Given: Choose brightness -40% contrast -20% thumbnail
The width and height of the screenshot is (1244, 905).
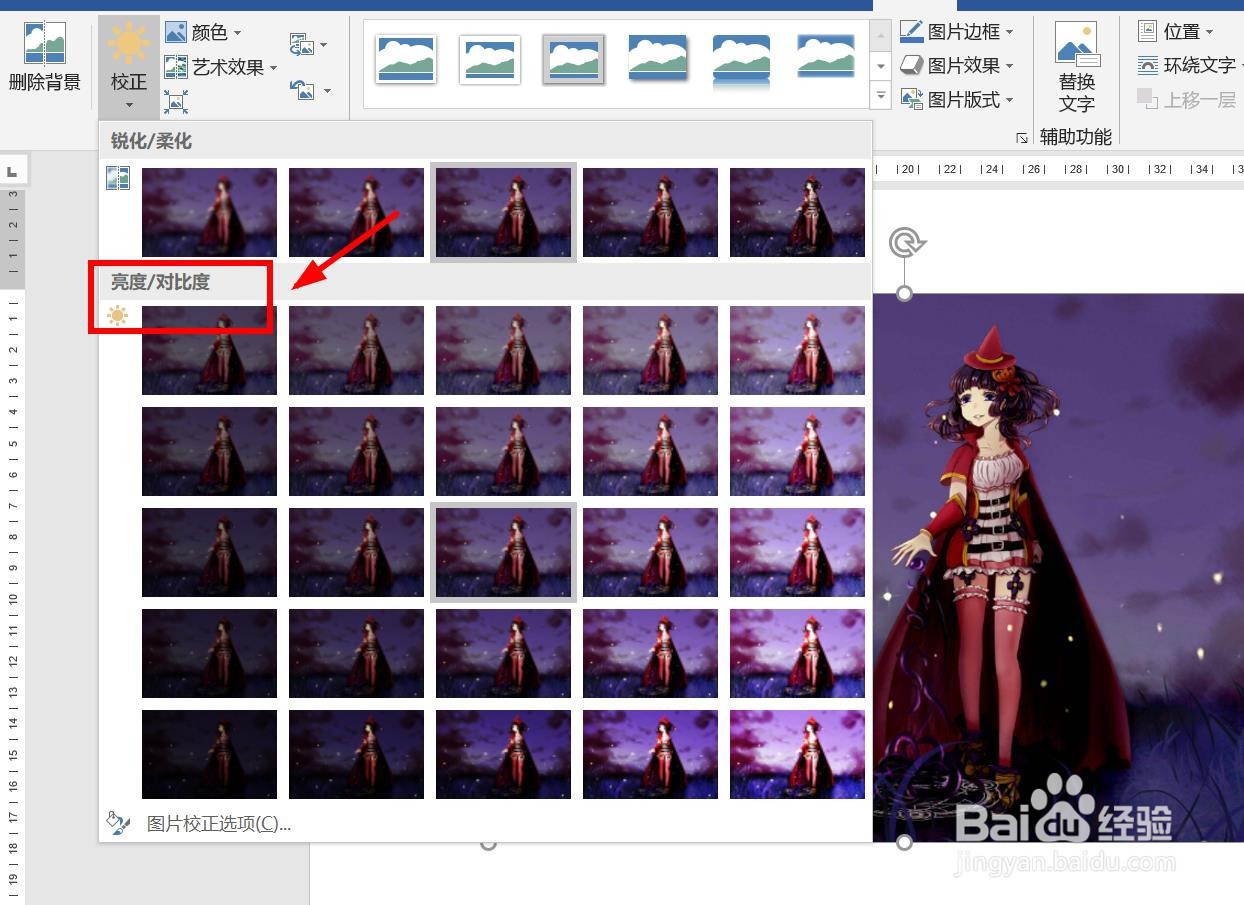Looking at the screenshot, I should click(209, 451).
